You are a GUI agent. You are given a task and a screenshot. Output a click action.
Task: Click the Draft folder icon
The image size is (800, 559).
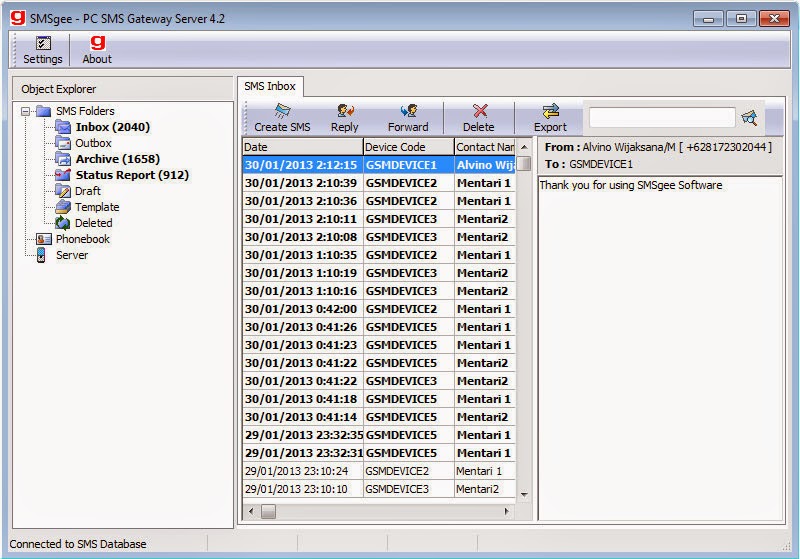[x=63, y=191]
